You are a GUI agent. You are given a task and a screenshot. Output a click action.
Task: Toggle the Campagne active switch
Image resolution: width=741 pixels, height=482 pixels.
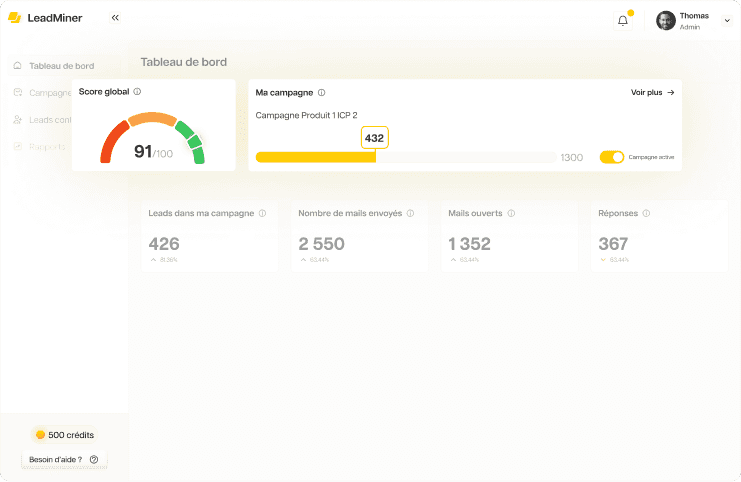pyautogui.click(x=612, y=157)
